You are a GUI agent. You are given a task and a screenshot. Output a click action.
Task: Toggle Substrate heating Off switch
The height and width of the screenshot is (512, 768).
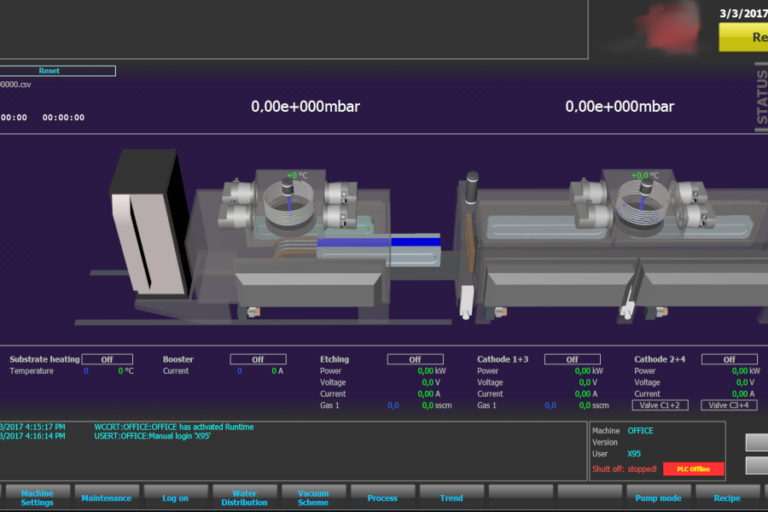(x=107, y=359)
